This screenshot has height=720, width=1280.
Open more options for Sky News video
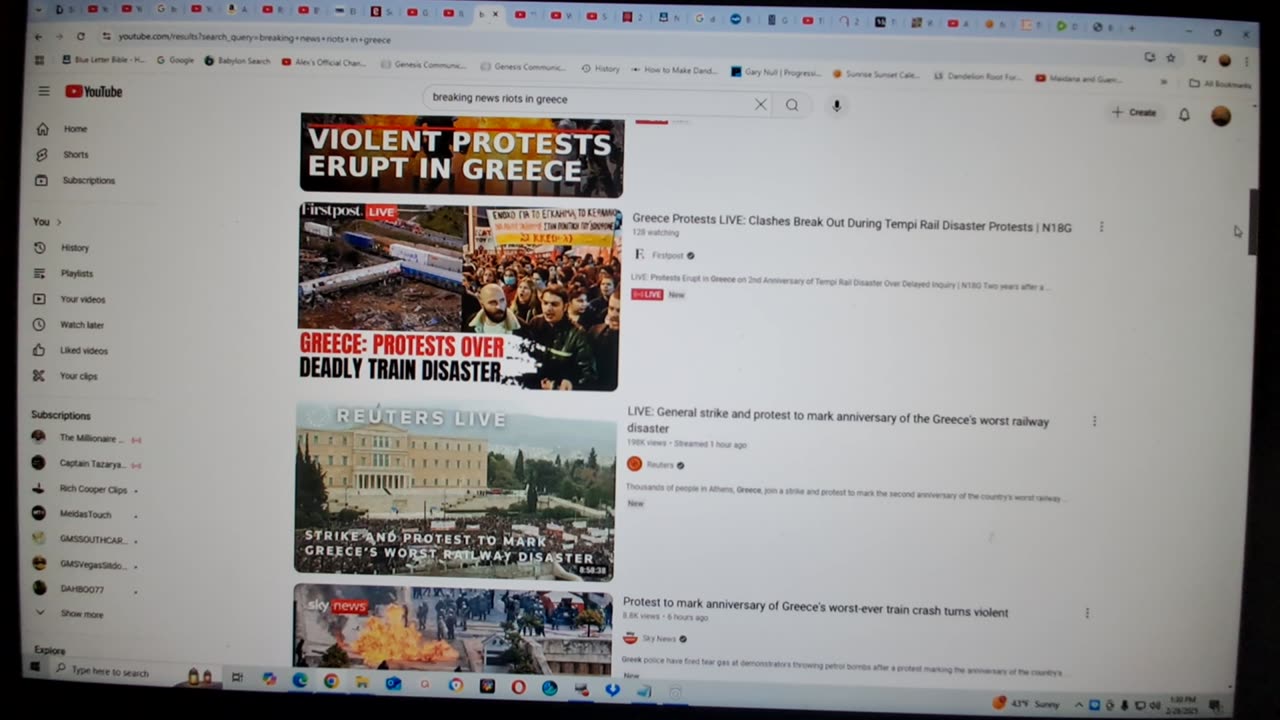tap(1087, 613)
